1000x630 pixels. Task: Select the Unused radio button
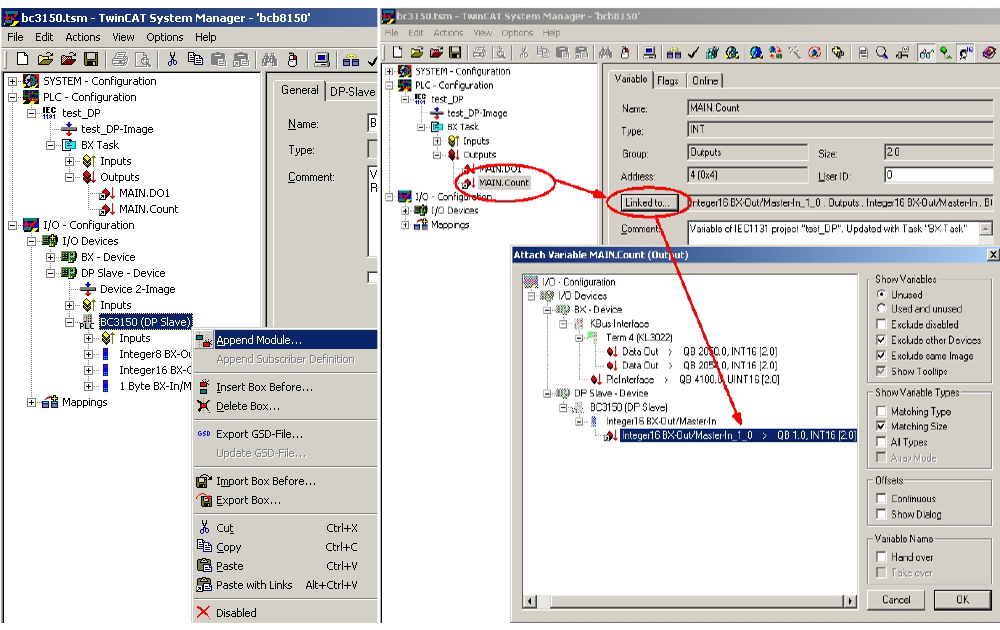click(881, 295)
